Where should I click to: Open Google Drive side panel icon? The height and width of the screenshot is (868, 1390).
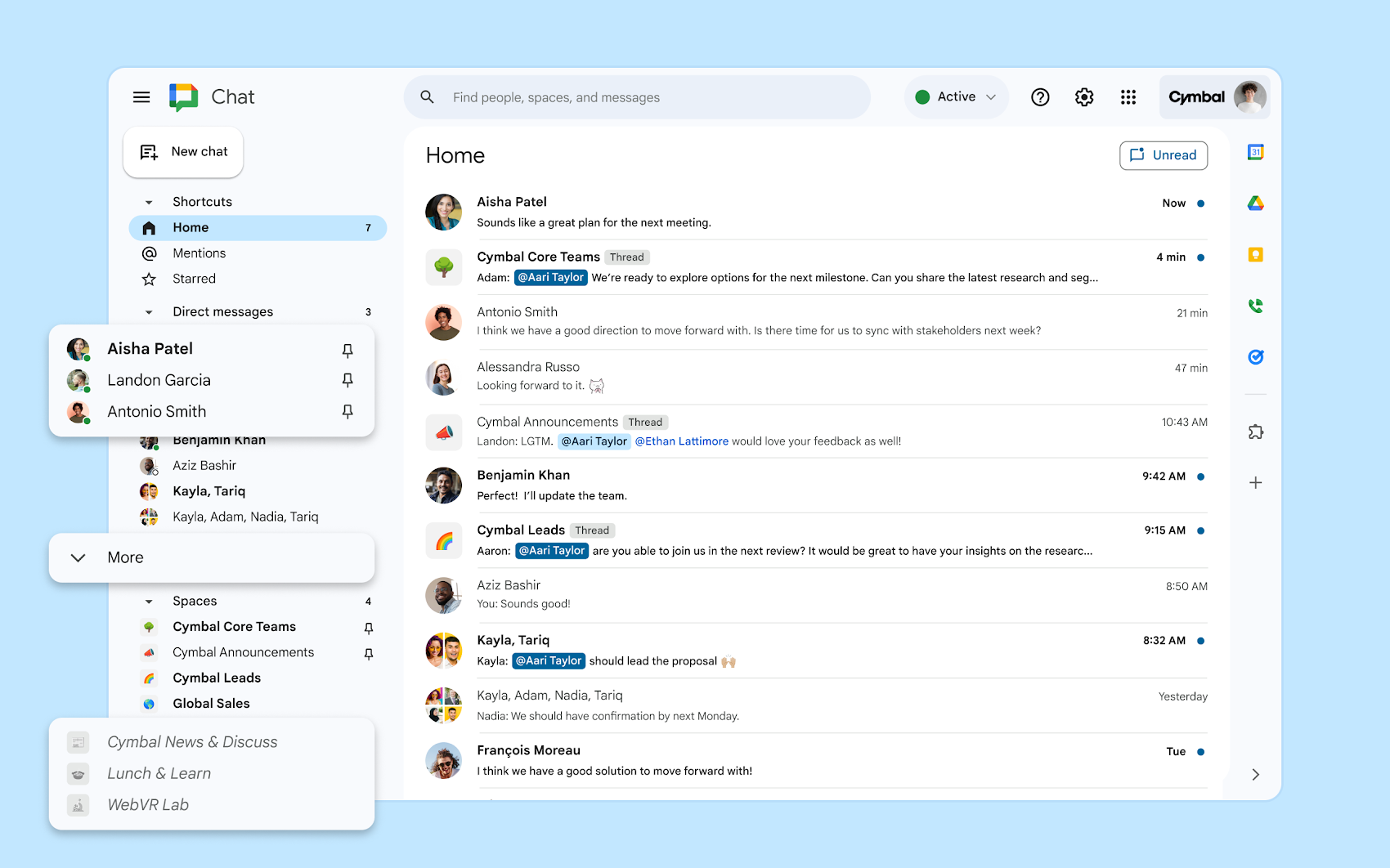tap(1256, 204)
